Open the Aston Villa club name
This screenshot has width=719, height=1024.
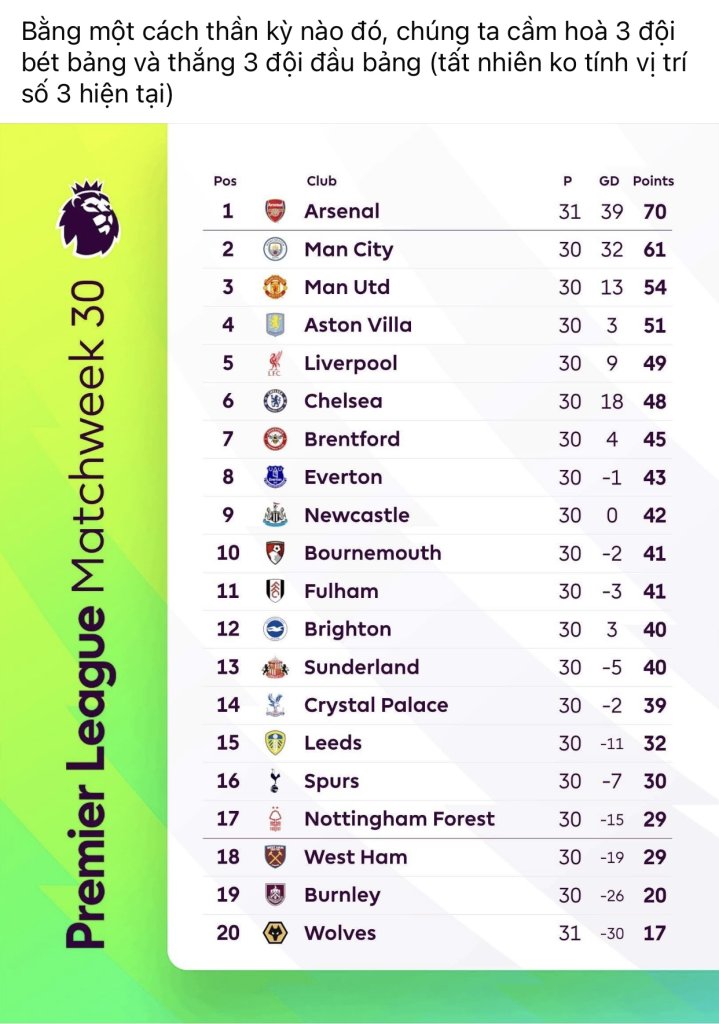pos(358,325)
